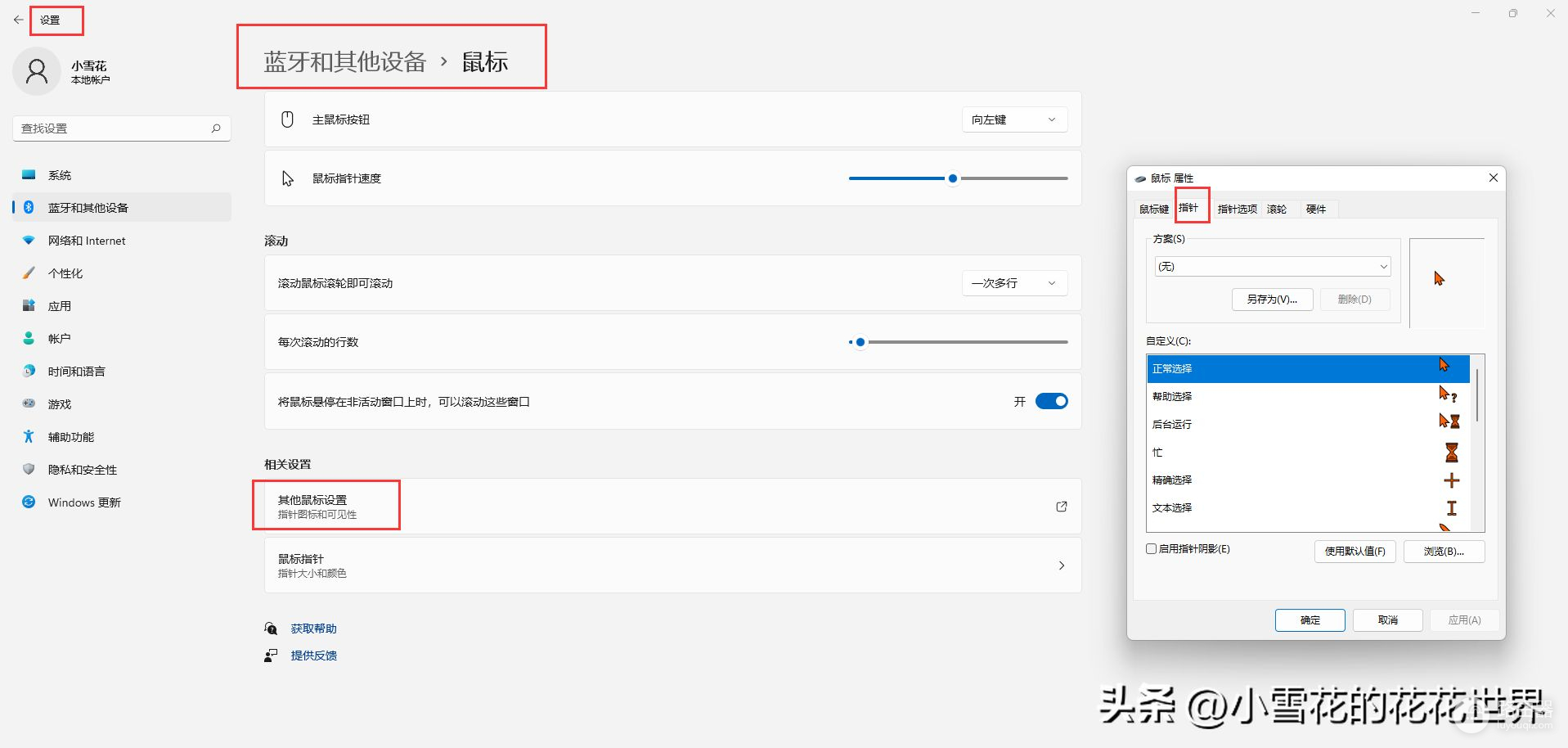
Task: Open 应用 in the sidebar
Action: tap(122, 306)
